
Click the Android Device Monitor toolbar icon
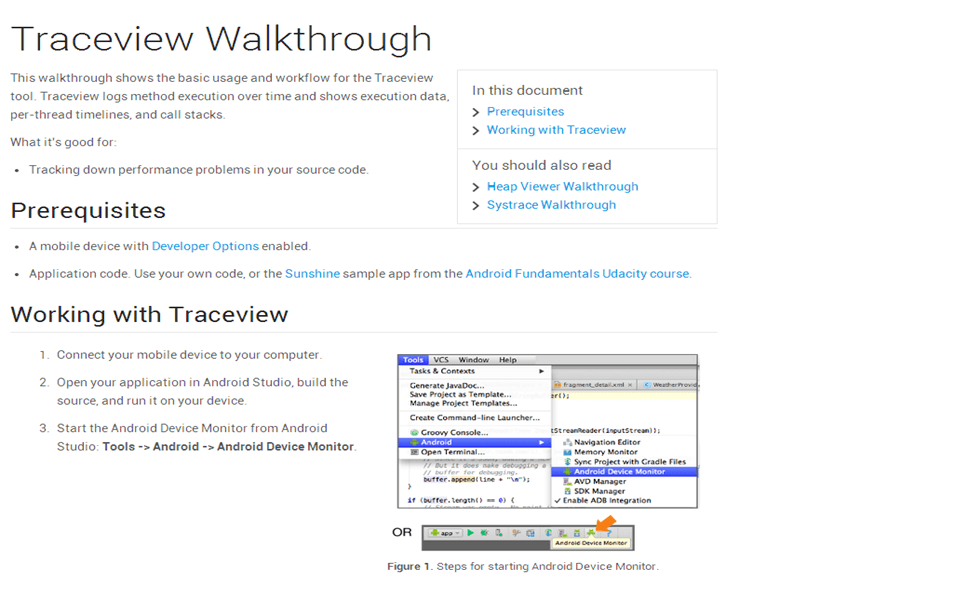coord(591,533)
